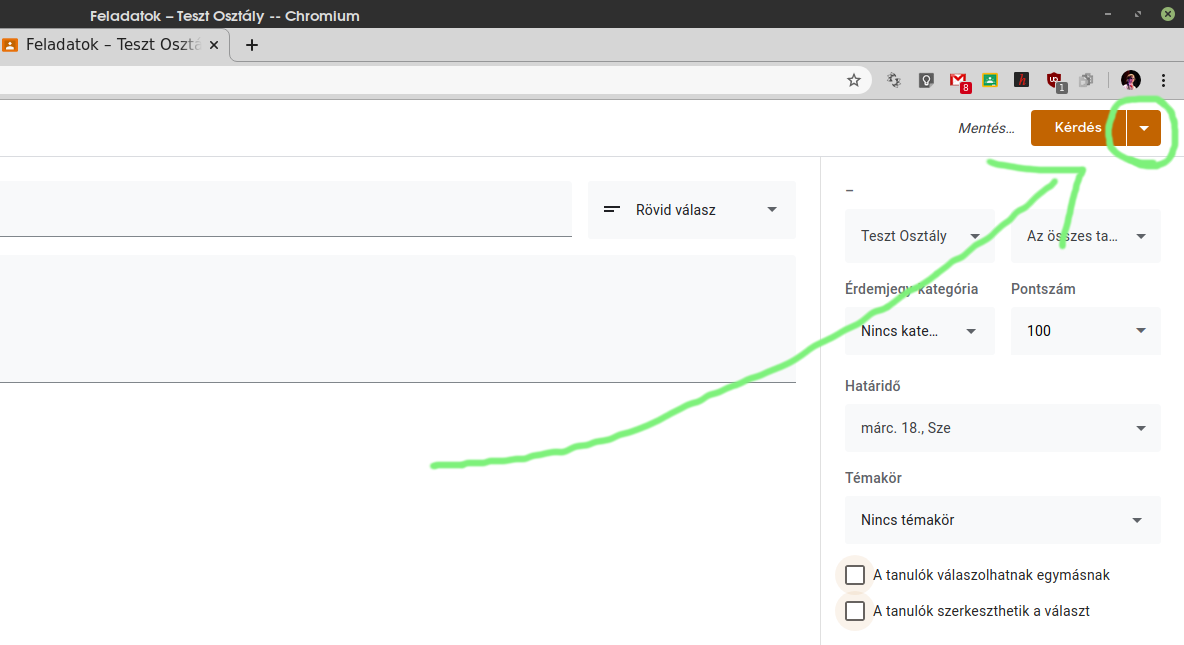The image size is (1184, 645).
Task: Enable 'A tanulók válaszolhatnak egymásnak' checkbox
Action: tap(855, 575)
